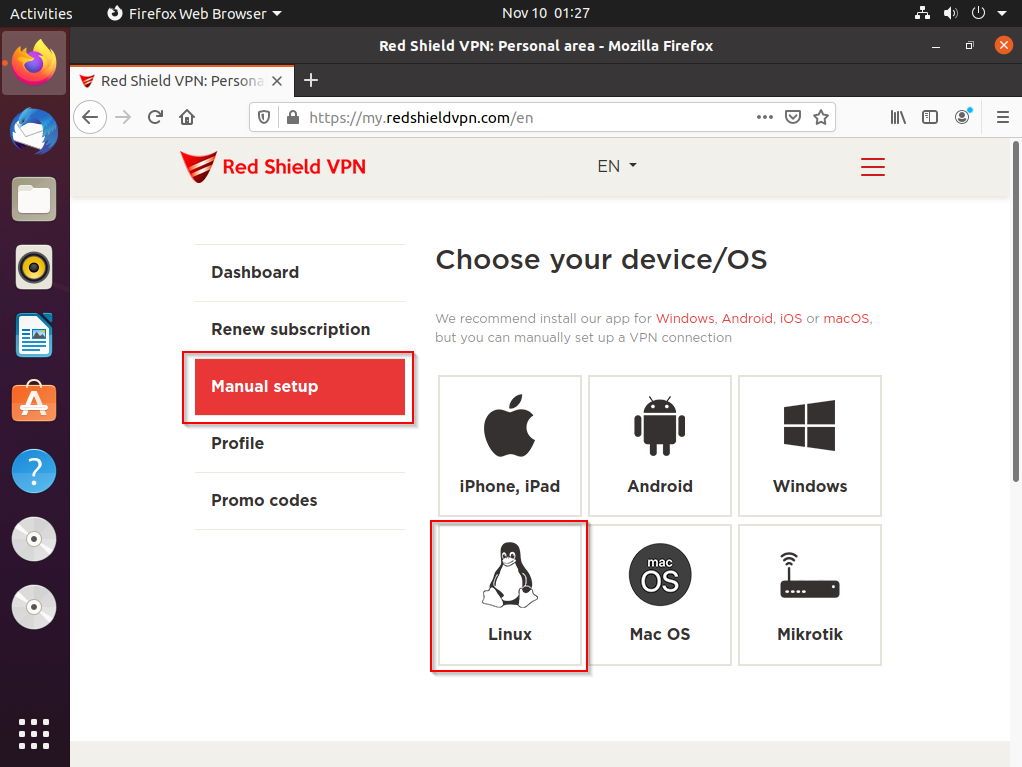Open Firefox Web Browser app menu
Viewport: 1022px width, 767px height.
tap(194, 14)
